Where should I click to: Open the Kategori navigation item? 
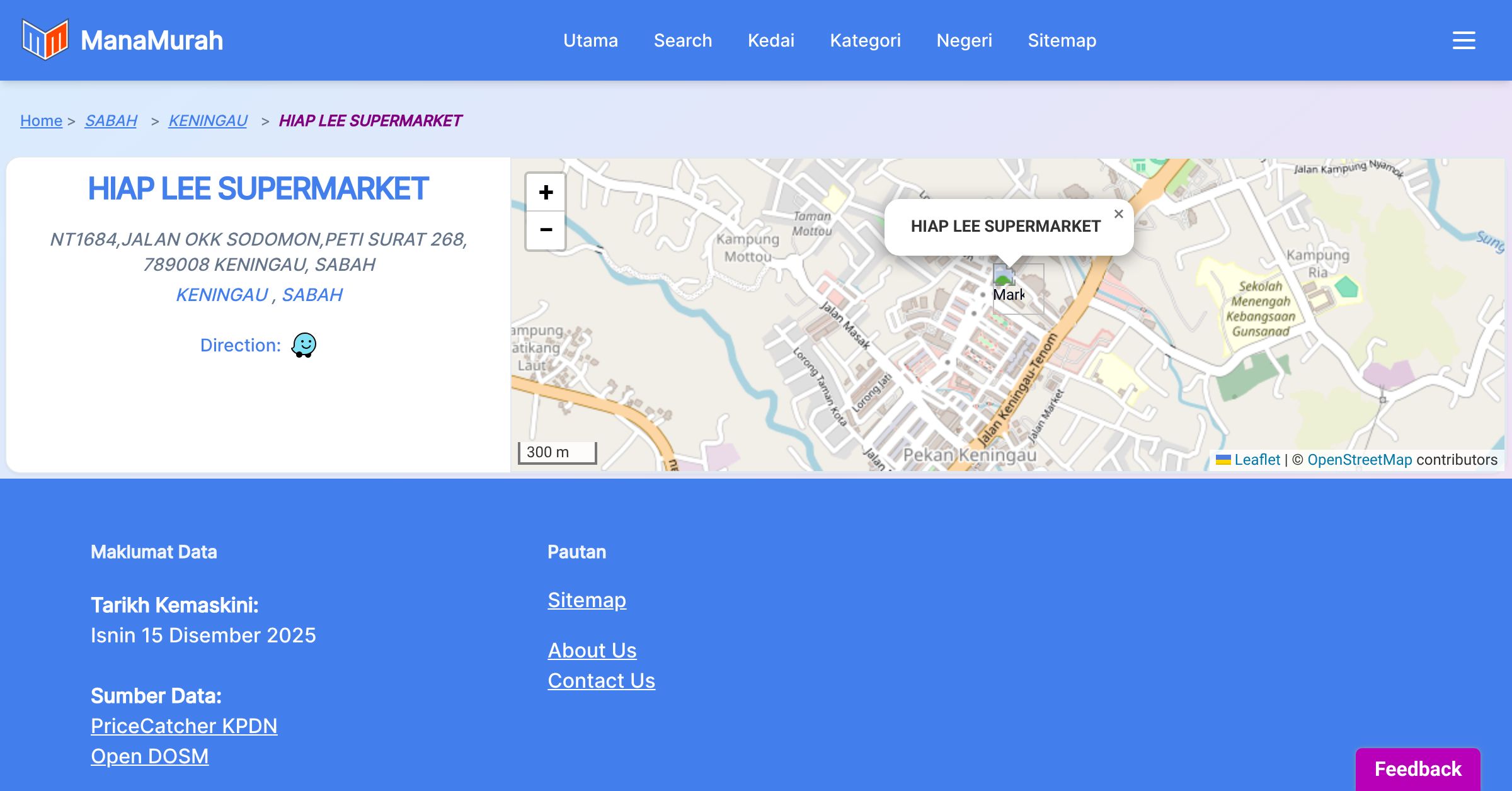pos(865,40)
